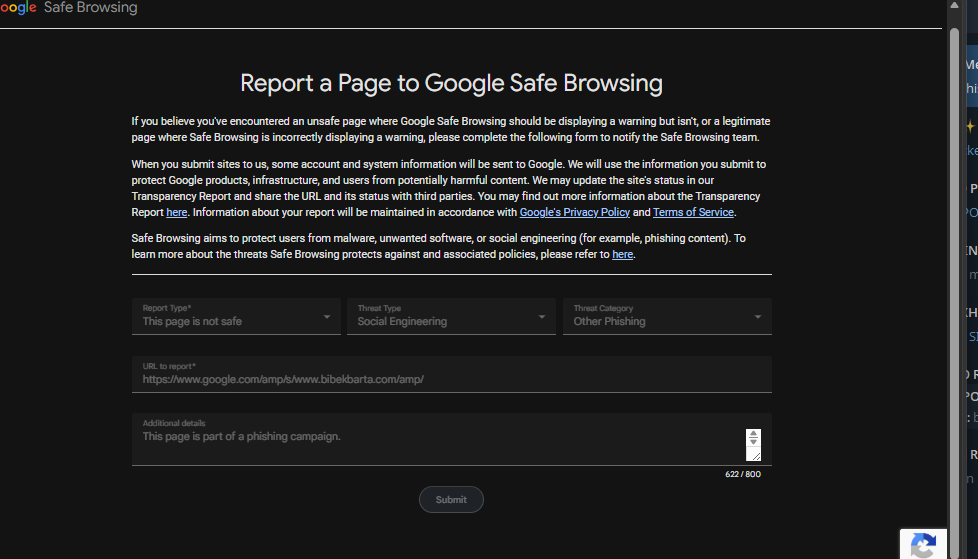The height and width of the screenshot is (559, 978).
Task: Click the page scrollbar up arrow
Action: [954, 5]
